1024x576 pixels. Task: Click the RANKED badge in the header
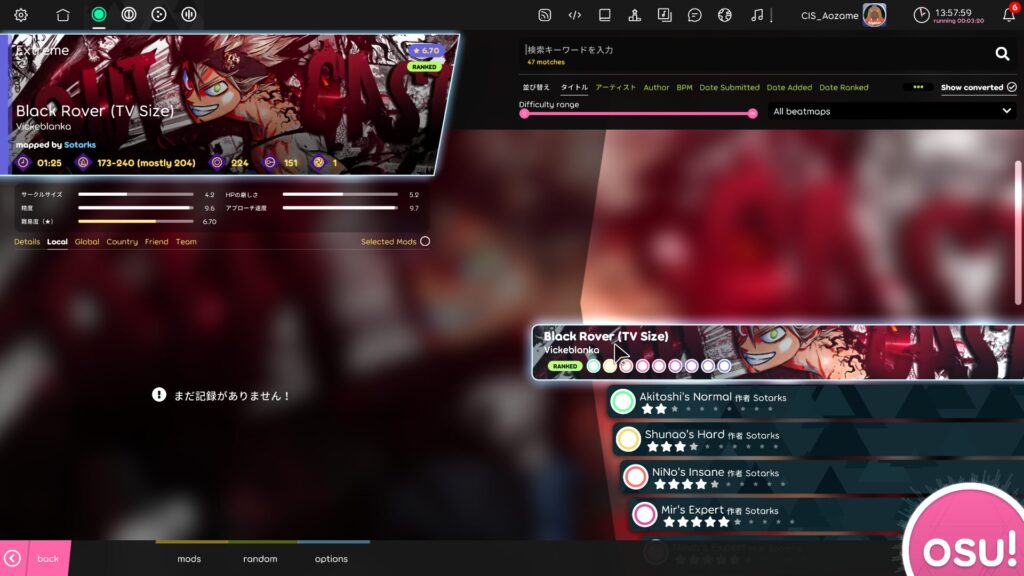coord(424,67)
